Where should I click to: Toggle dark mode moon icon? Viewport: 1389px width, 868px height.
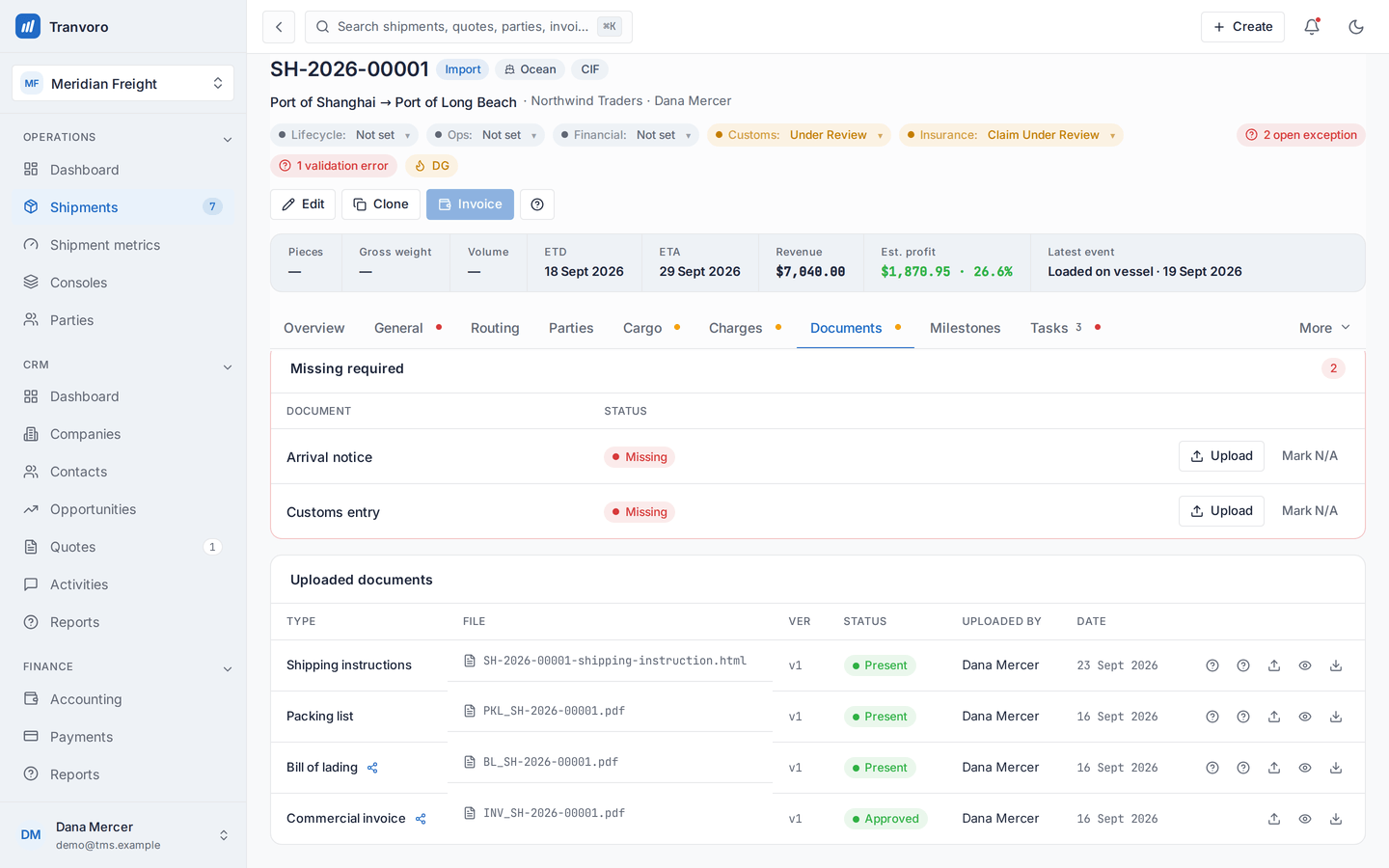click(1356, 27)
